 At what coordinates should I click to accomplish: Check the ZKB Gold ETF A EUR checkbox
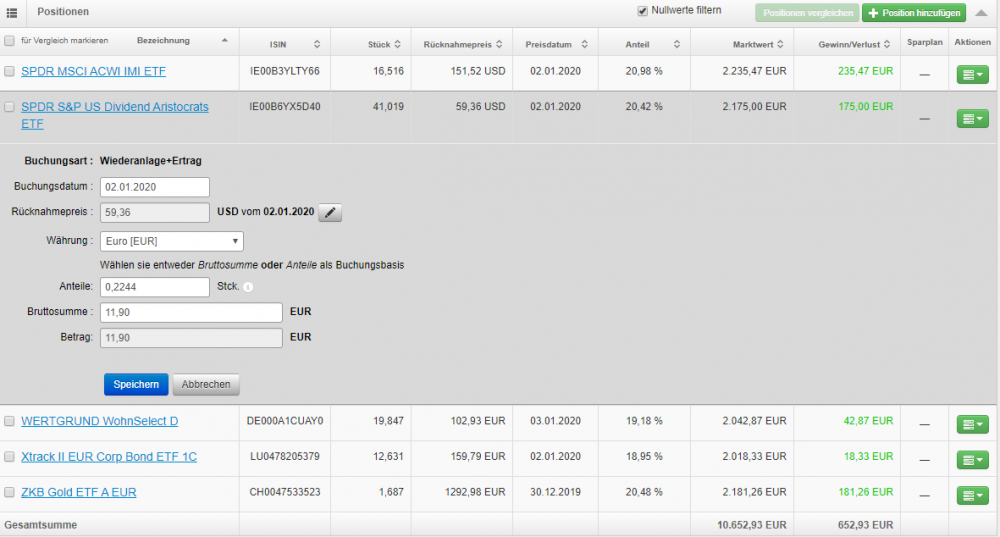pyautogui.click(x=9, y=492)
